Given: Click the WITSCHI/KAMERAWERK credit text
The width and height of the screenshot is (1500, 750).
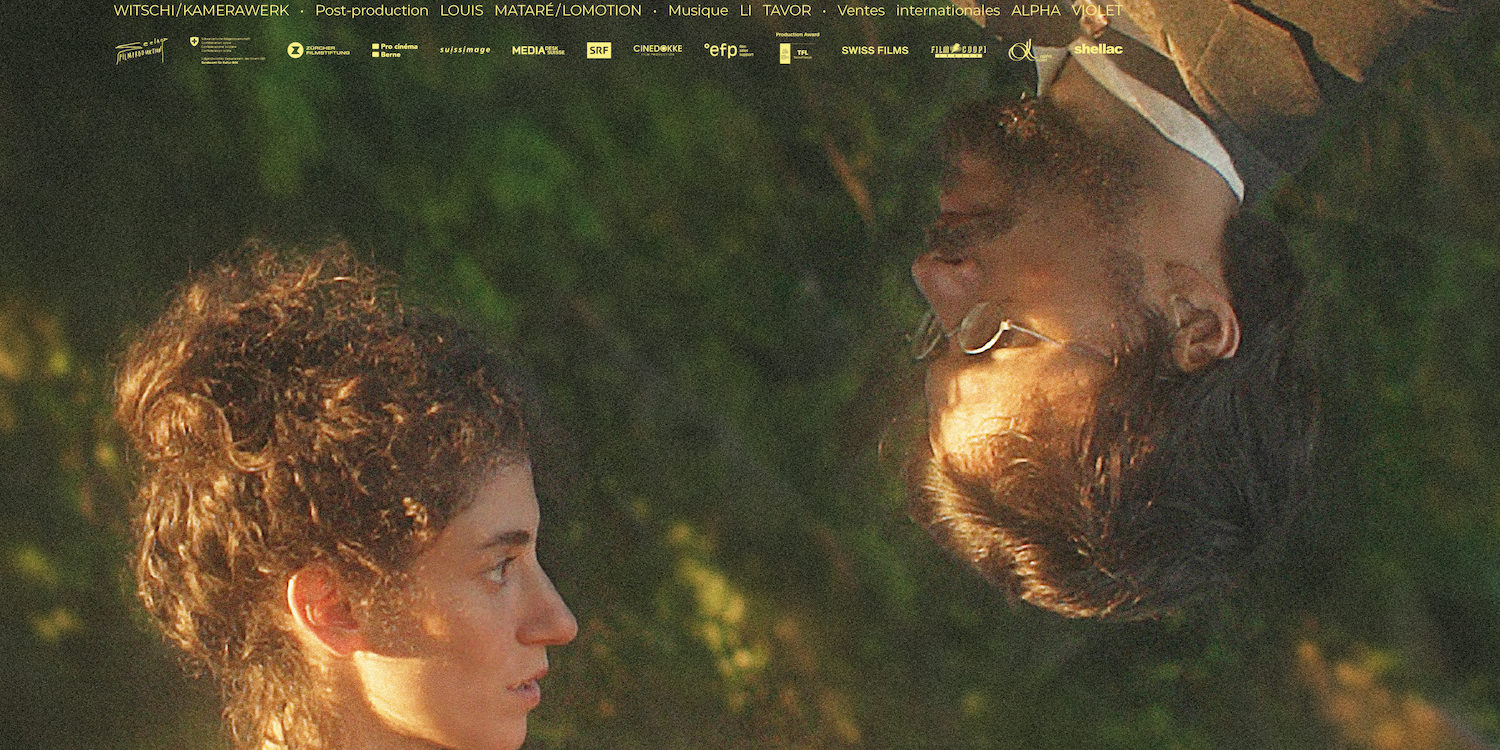Looking at the screenshot, I should coord(201,11).
